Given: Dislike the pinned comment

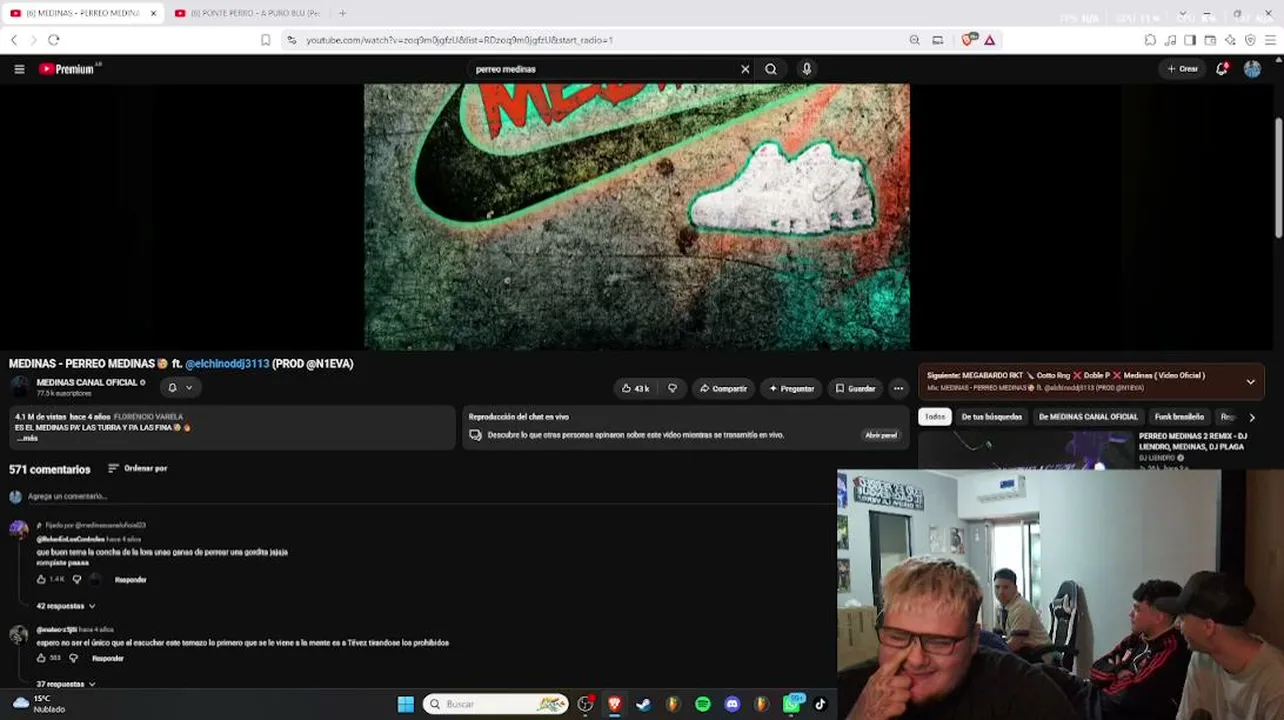Looking at the screenshot, I should 76,579.
